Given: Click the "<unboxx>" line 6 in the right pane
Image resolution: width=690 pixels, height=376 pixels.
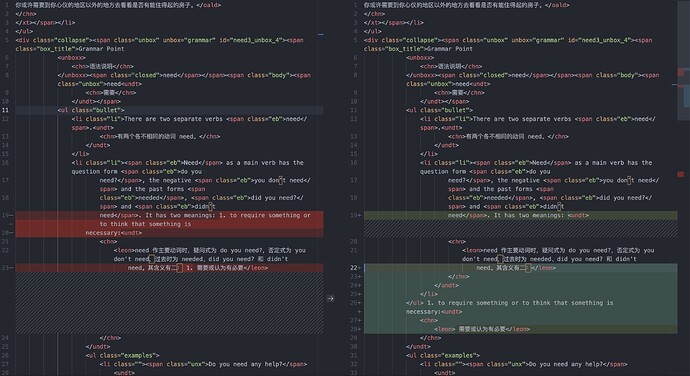Looking at the screenshot, I should (420, 58).
